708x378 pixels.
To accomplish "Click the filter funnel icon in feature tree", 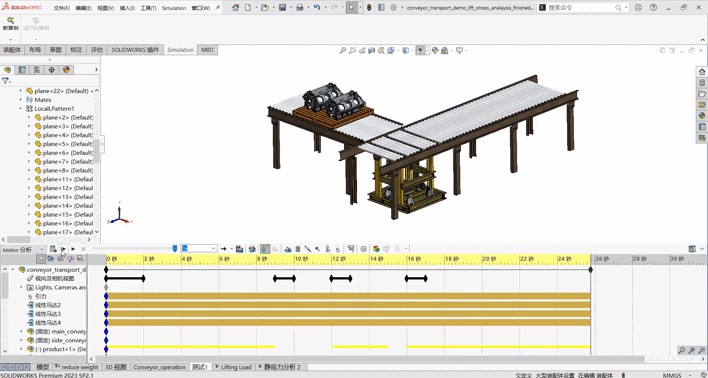I will [x=5, y=81].
